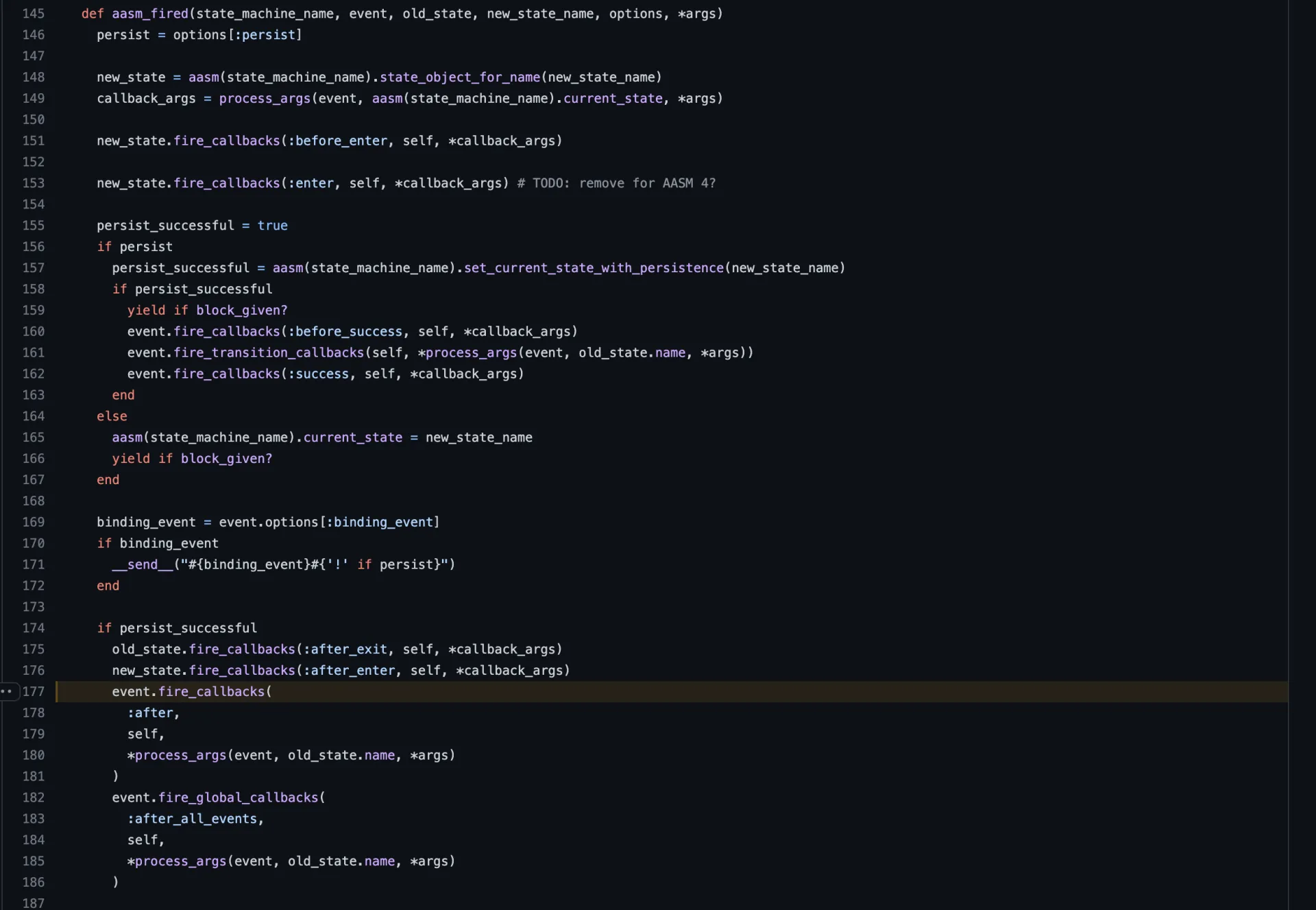Select line number 177 in gutter
The height and width of the screenshot is (910, 1316).
(x=33, y=691)
